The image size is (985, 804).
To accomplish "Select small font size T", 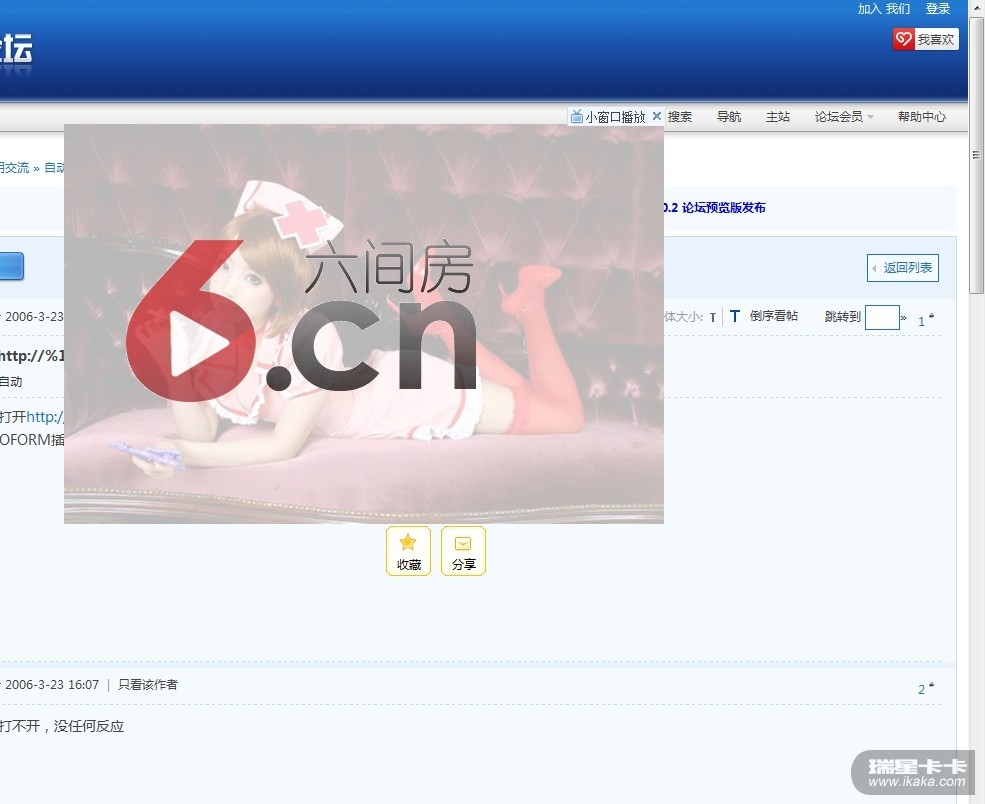I will [x=713, y=317].
